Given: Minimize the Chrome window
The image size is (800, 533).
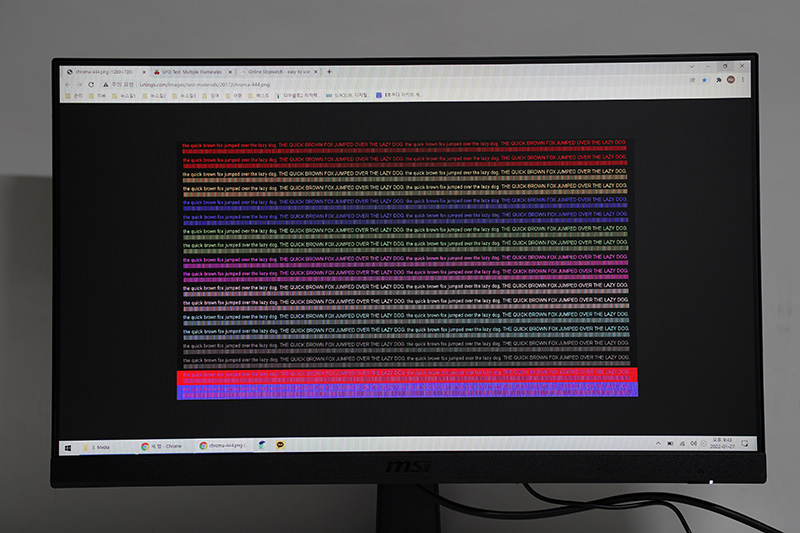Looking at the screenshot, I should pos(708,66).
